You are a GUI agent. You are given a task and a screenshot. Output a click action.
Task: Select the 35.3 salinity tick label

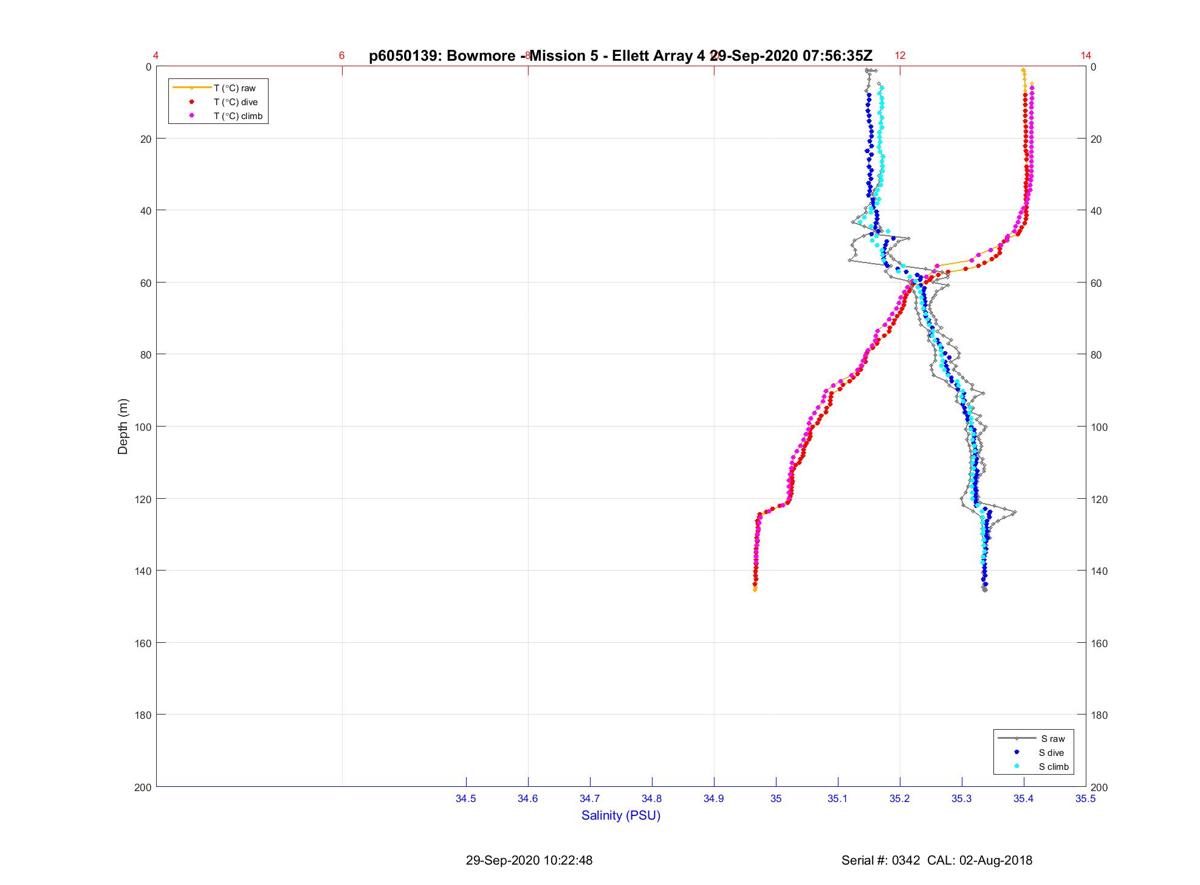tap(962, 798)
